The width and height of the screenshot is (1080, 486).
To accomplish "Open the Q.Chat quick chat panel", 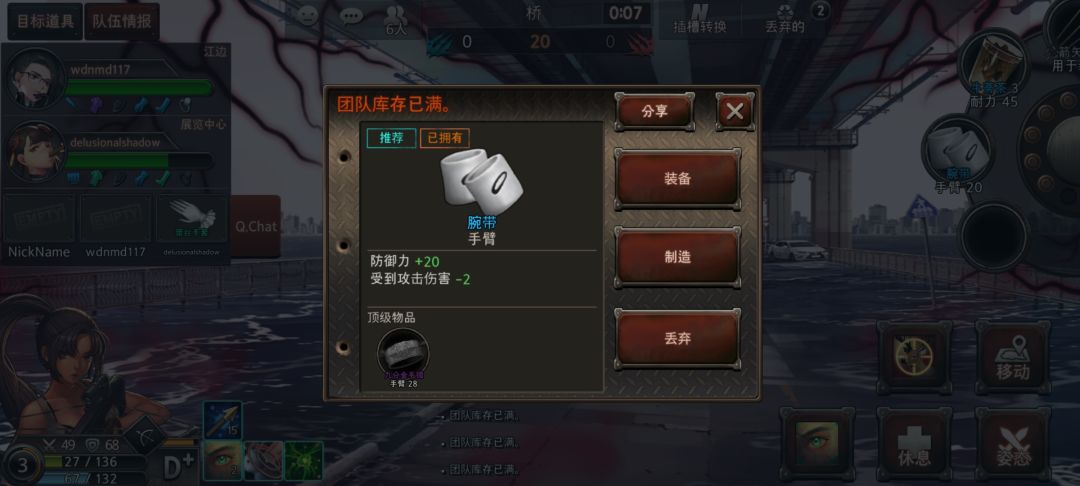I will tap(256, 226).
